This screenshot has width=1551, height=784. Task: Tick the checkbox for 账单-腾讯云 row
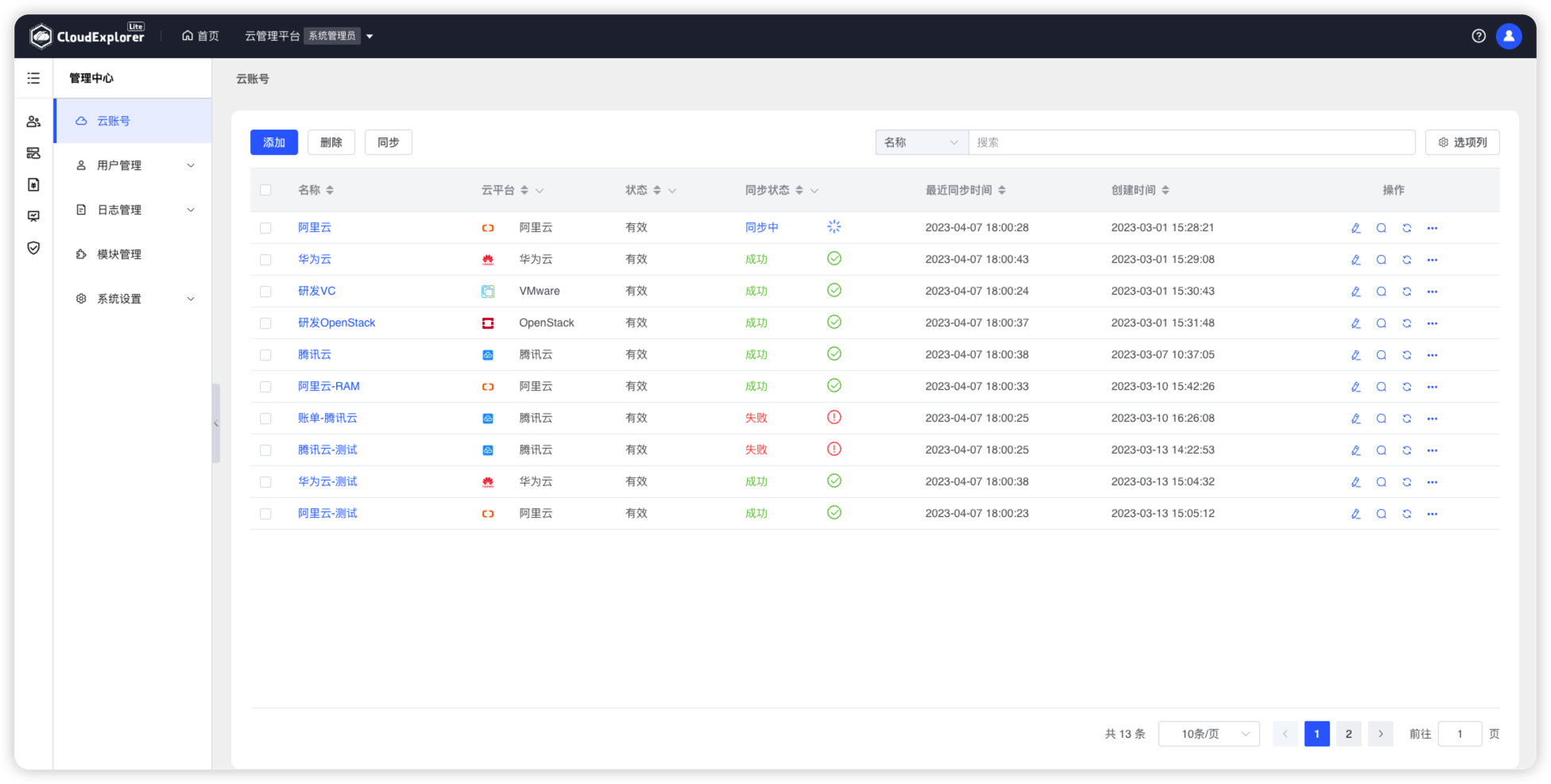pyautogui.click(x=265, y=418)
